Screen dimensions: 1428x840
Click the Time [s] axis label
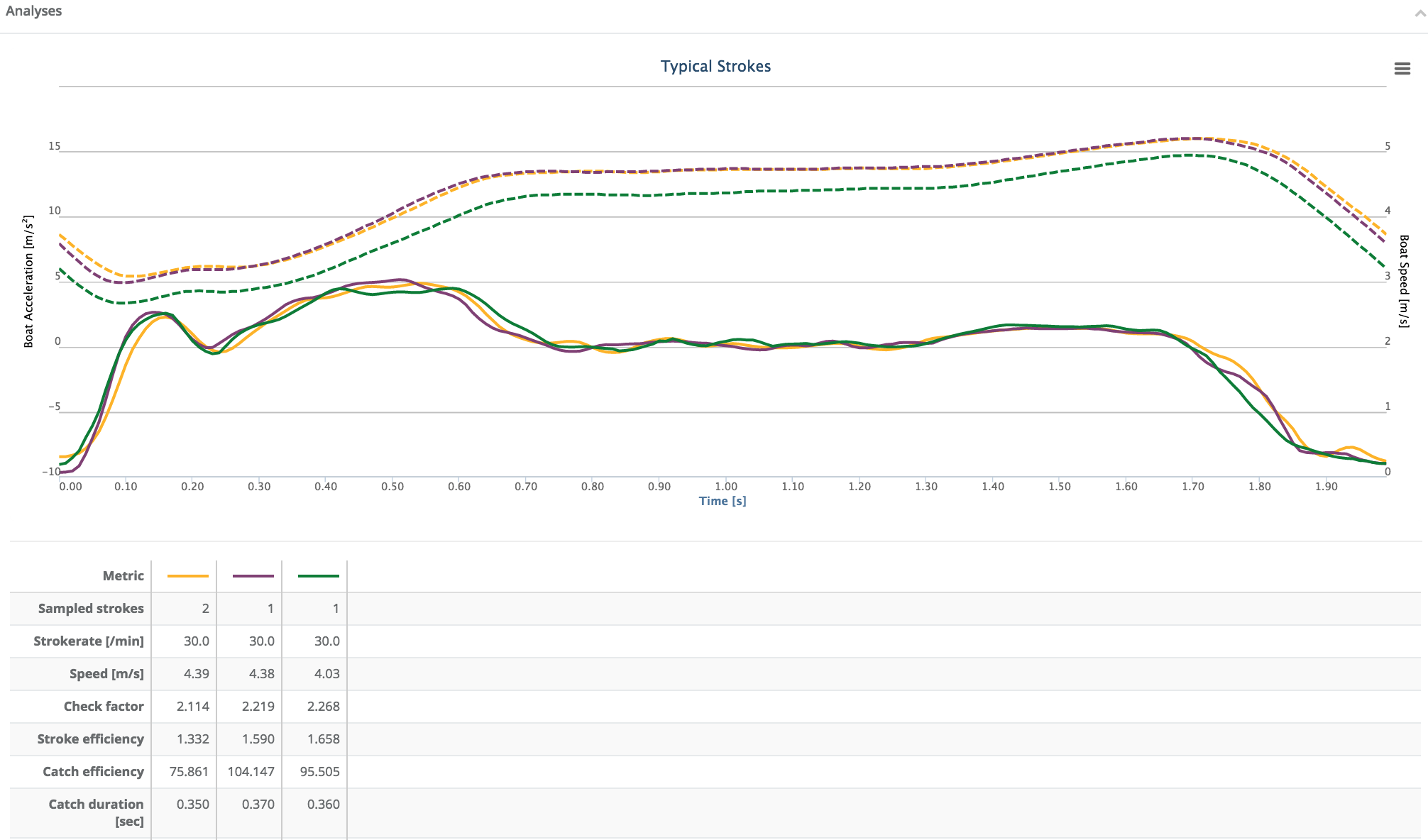coord(722,501)
